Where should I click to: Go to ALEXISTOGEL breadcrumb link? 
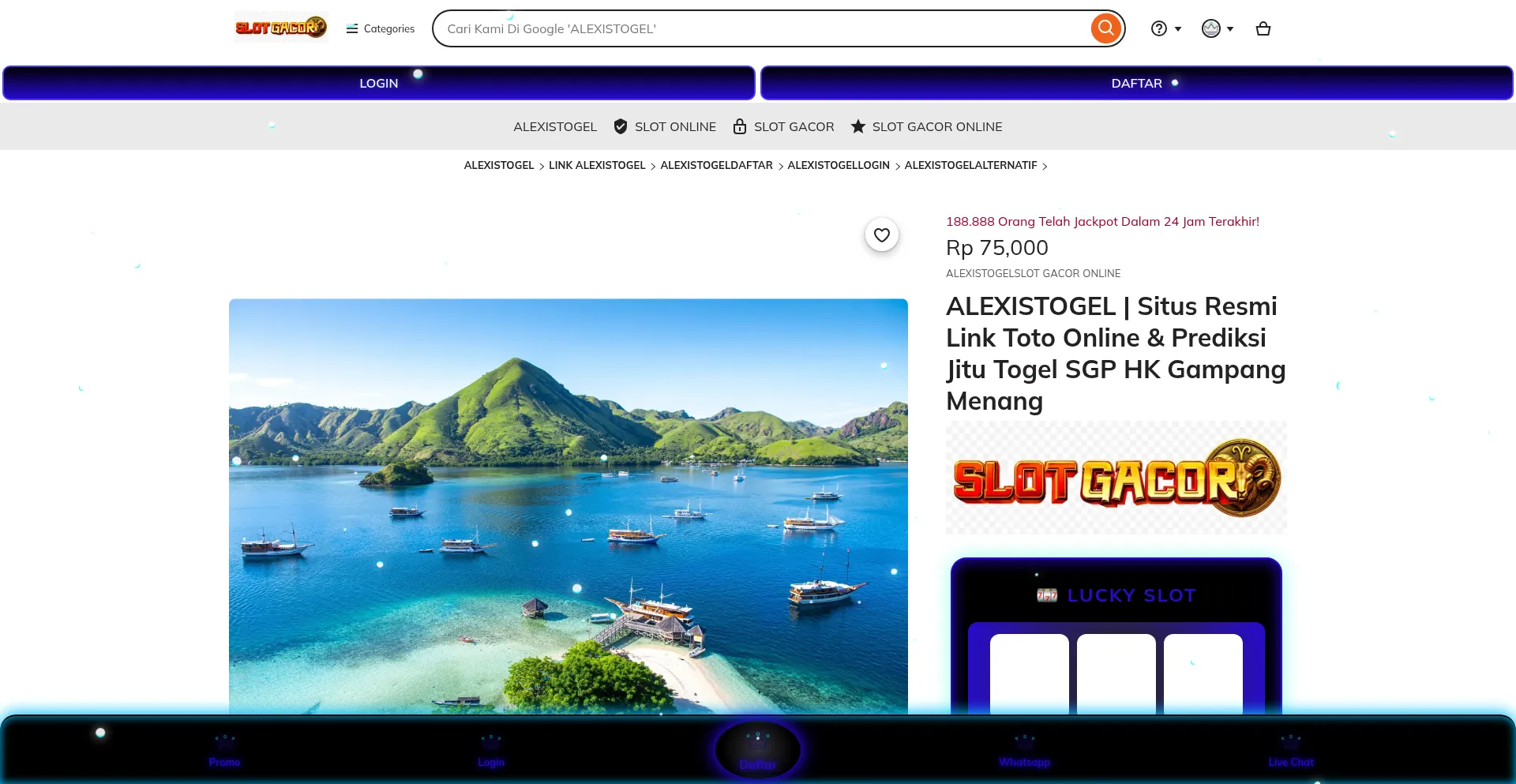pos(499,165)
